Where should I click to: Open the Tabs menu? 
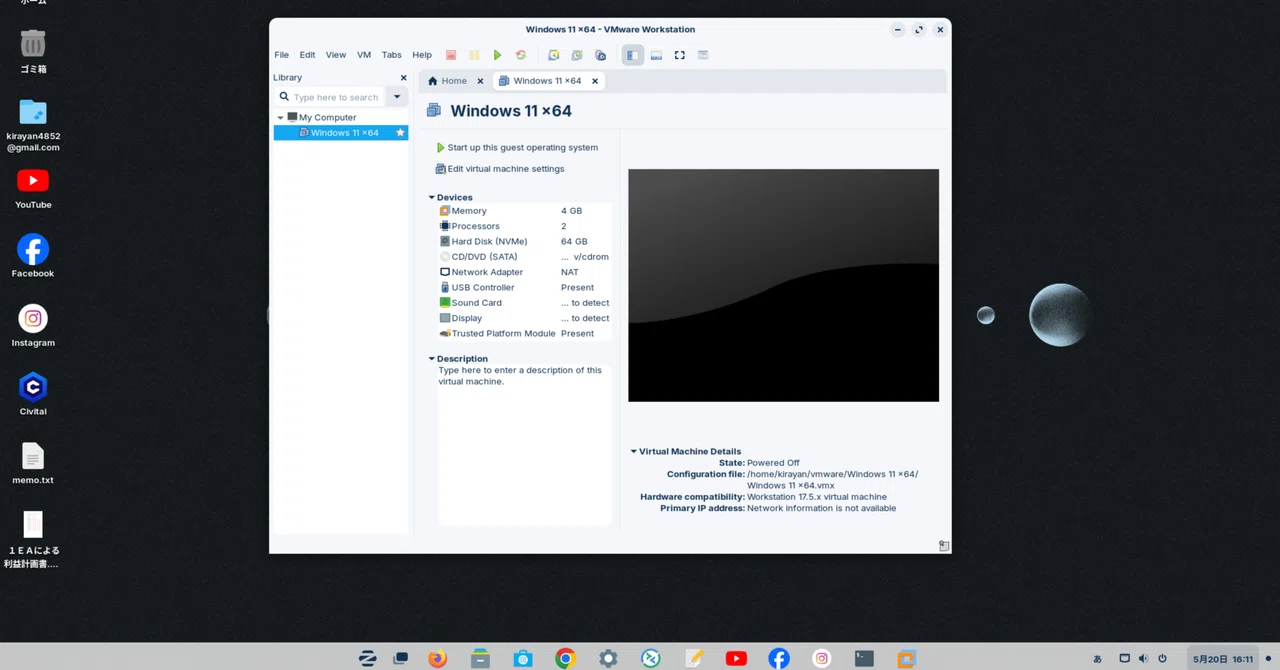tap(391, 55)
